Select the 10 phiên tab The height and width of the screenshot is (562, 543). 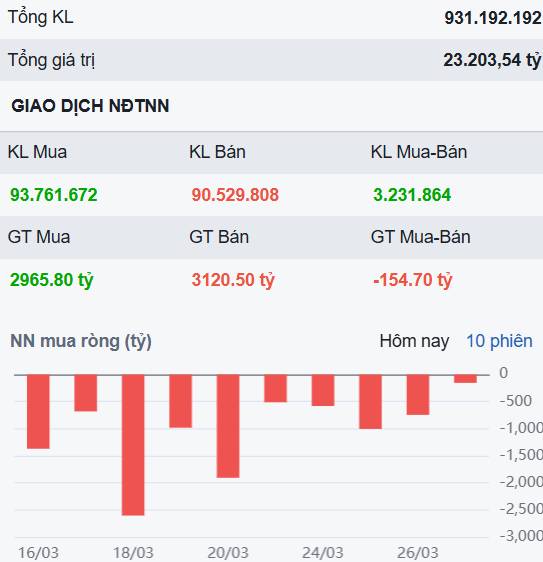point(499,341)
